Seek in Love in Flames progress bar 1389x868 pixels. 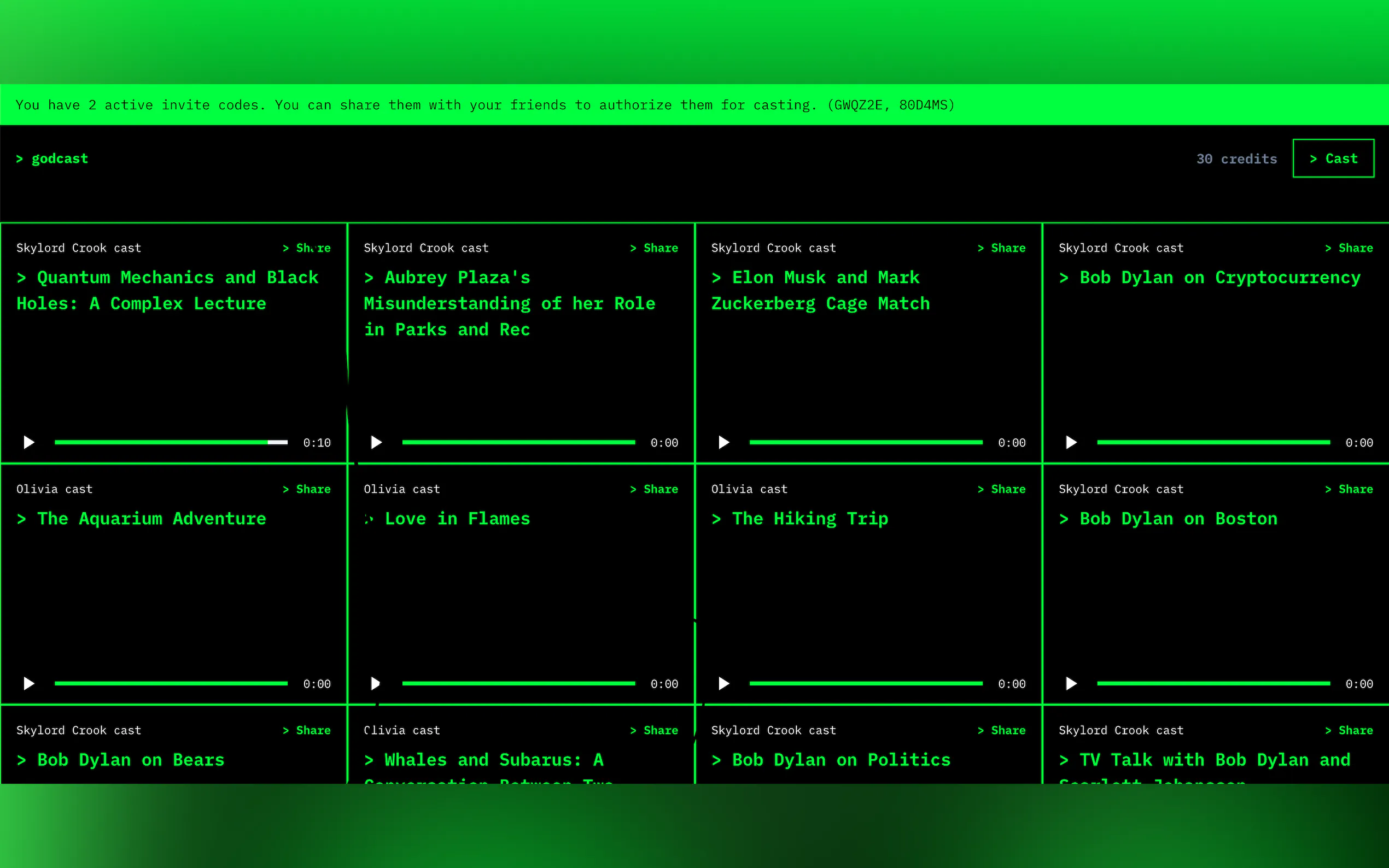click(518, 683)
